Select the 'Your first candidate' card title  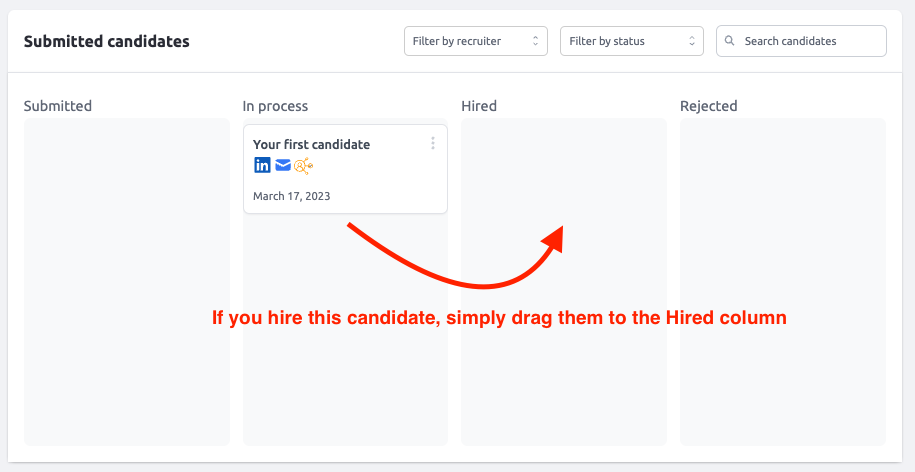click(311, 144)
